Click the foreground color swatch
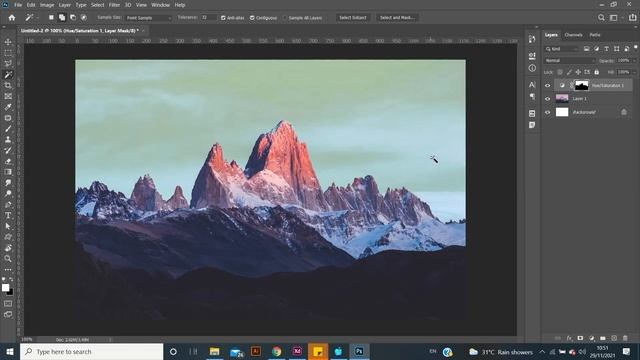The image size is (640, 360). coord(5,287)
